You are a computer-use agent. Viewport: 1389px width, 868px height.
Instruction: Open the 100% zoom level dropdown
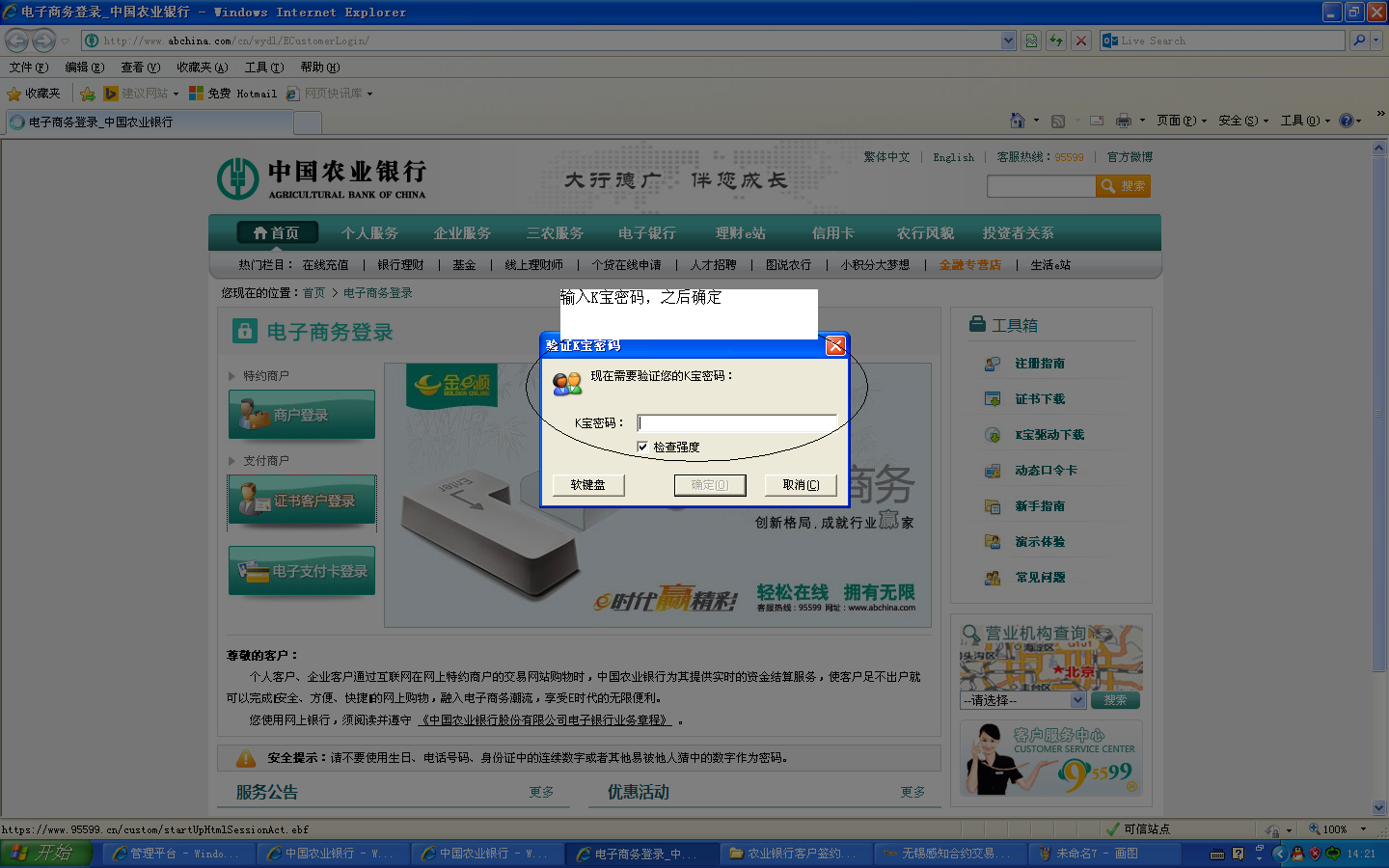pyautogui.click(x=1363, y=829)
